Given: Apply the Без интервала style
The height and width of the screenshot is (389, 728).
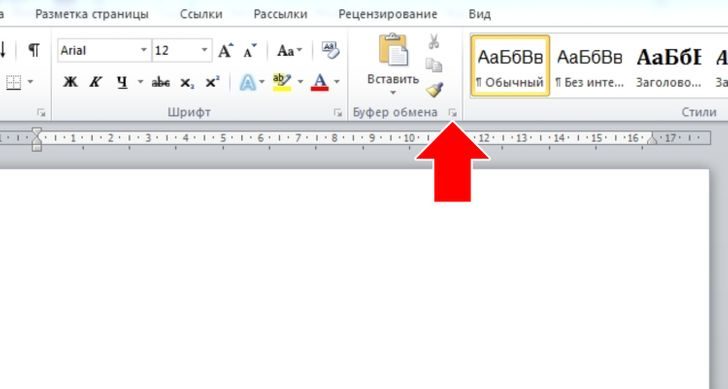Looking at the screenshot, I should pos(590,66).
